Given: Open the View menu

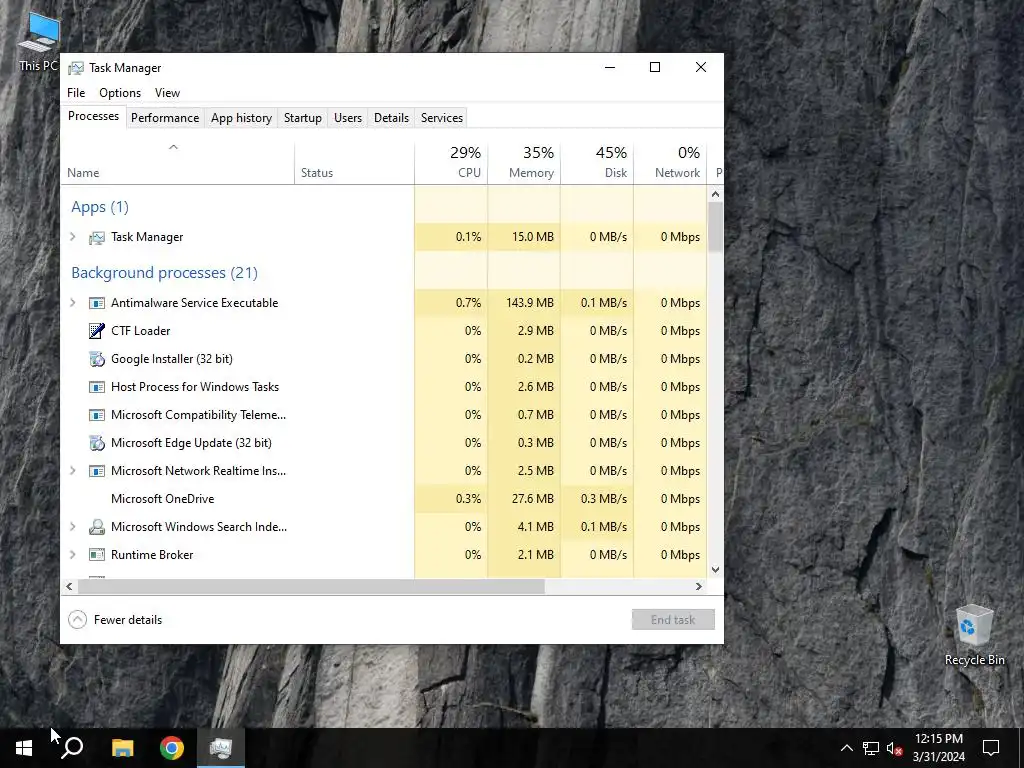Looking at the screenshot, I should click(167, 93).
